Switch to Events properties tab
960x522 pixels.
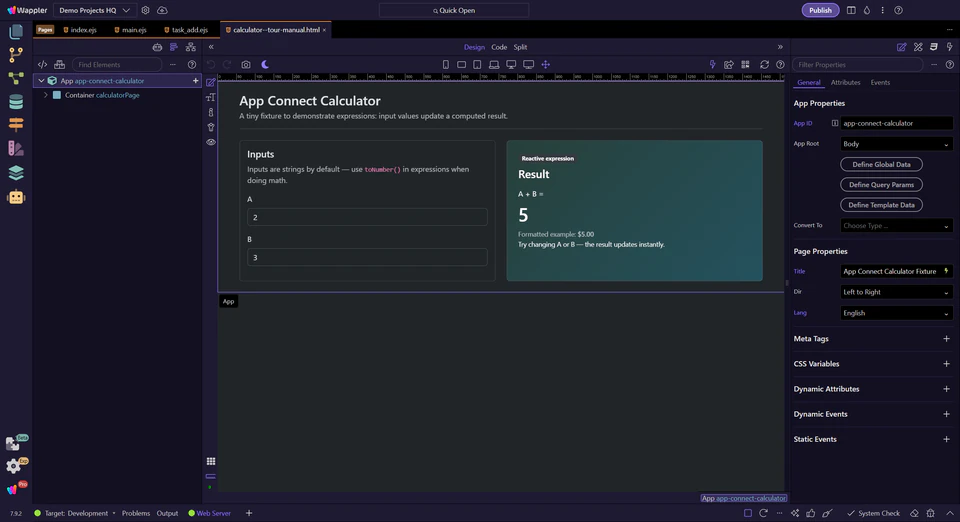click(x=880, y=83)
